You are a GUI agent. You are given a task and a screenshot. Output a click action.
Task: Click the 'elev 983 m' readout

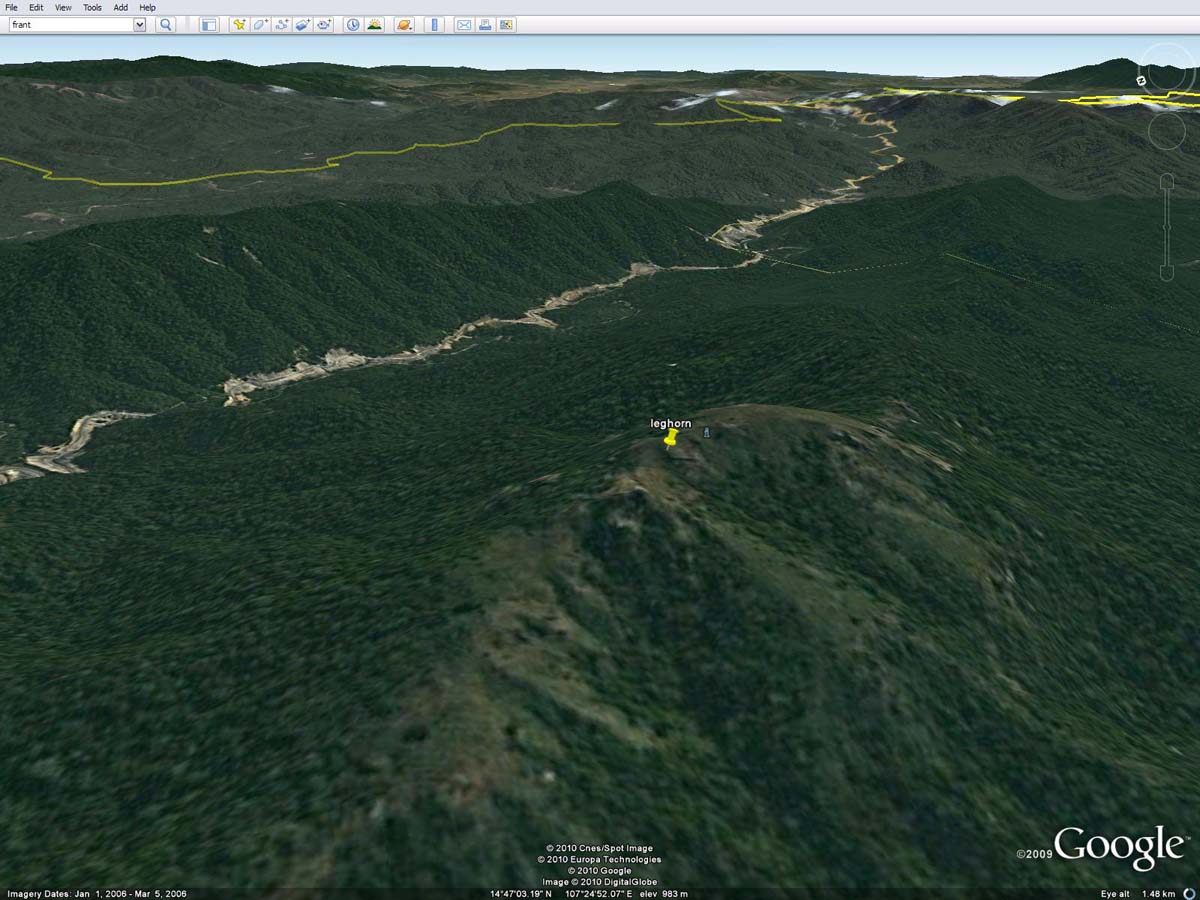click(x=663, y=893)
